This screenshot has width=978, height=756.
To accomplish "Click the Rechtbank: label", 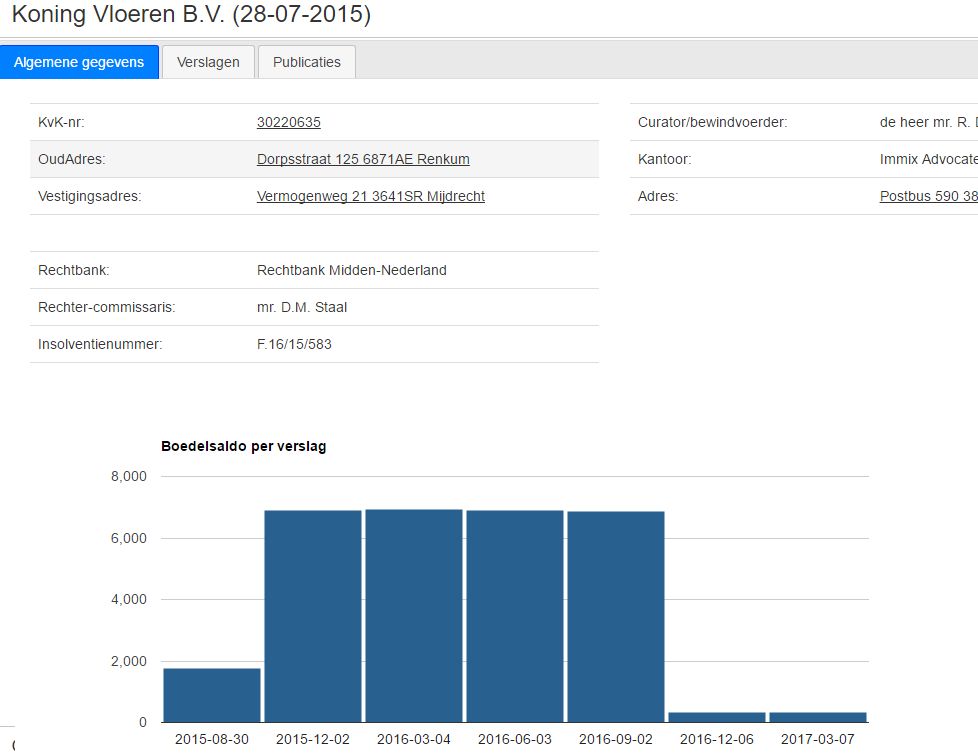I will pos(74,270).
